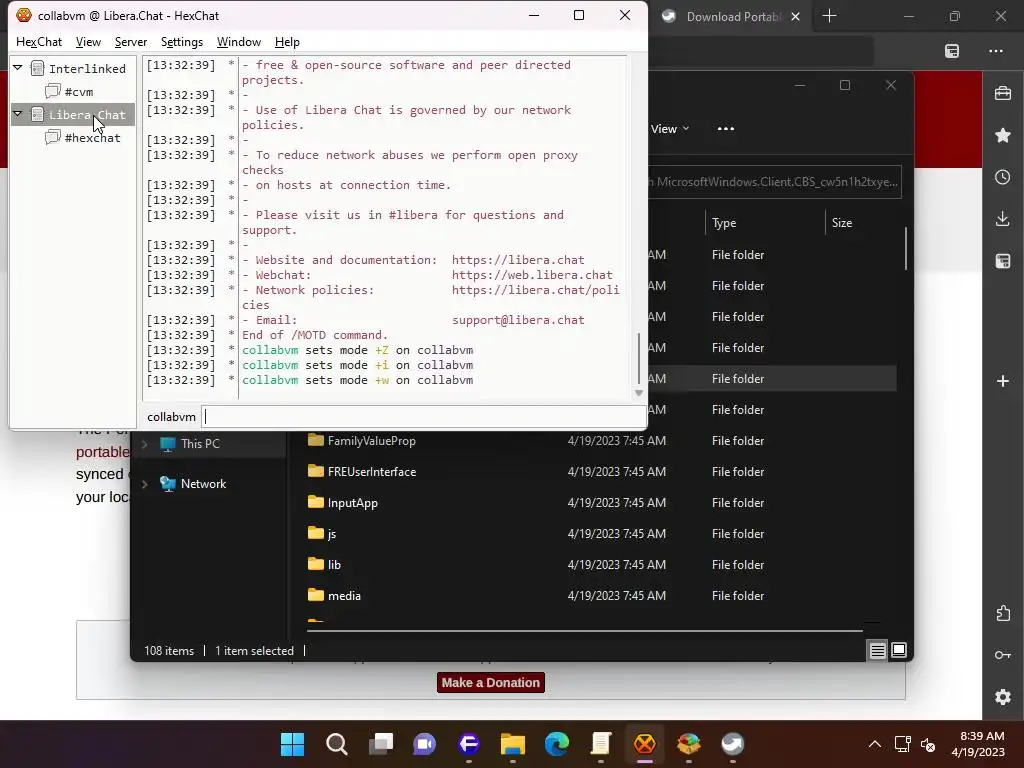Show hidden system tray icons
This screenshot has height=768, width=1024.
(x=874, y=744)
